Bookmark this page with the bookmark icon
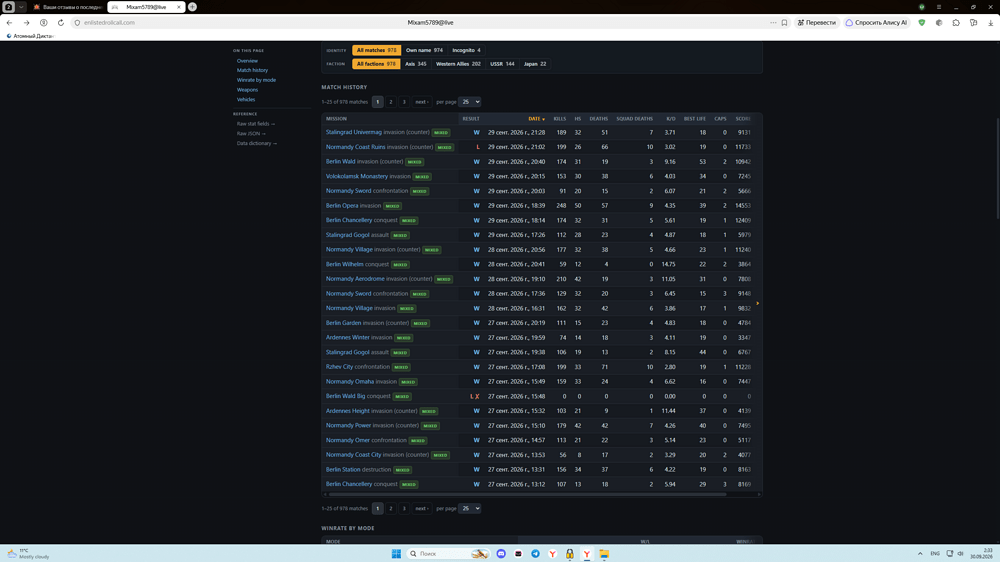The width and height of the screenshot is (1000, 562). pos(784,22)
